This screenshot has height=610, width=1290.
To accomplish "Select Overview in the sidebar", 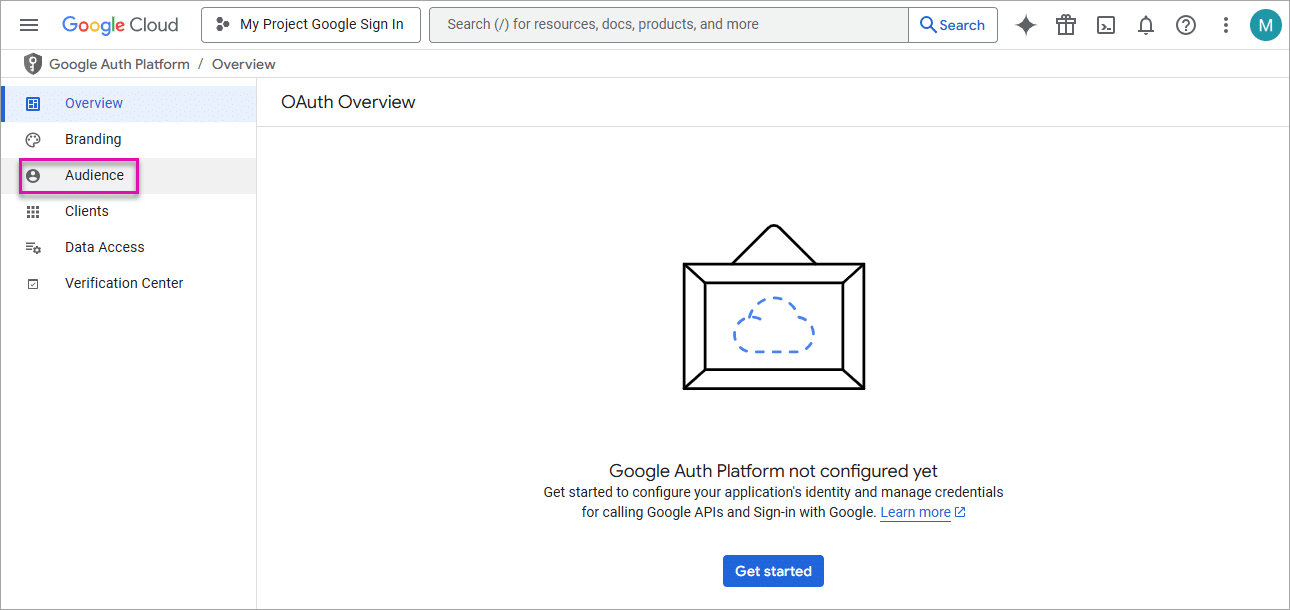I will pyautogui.click(x=94, y=103).
